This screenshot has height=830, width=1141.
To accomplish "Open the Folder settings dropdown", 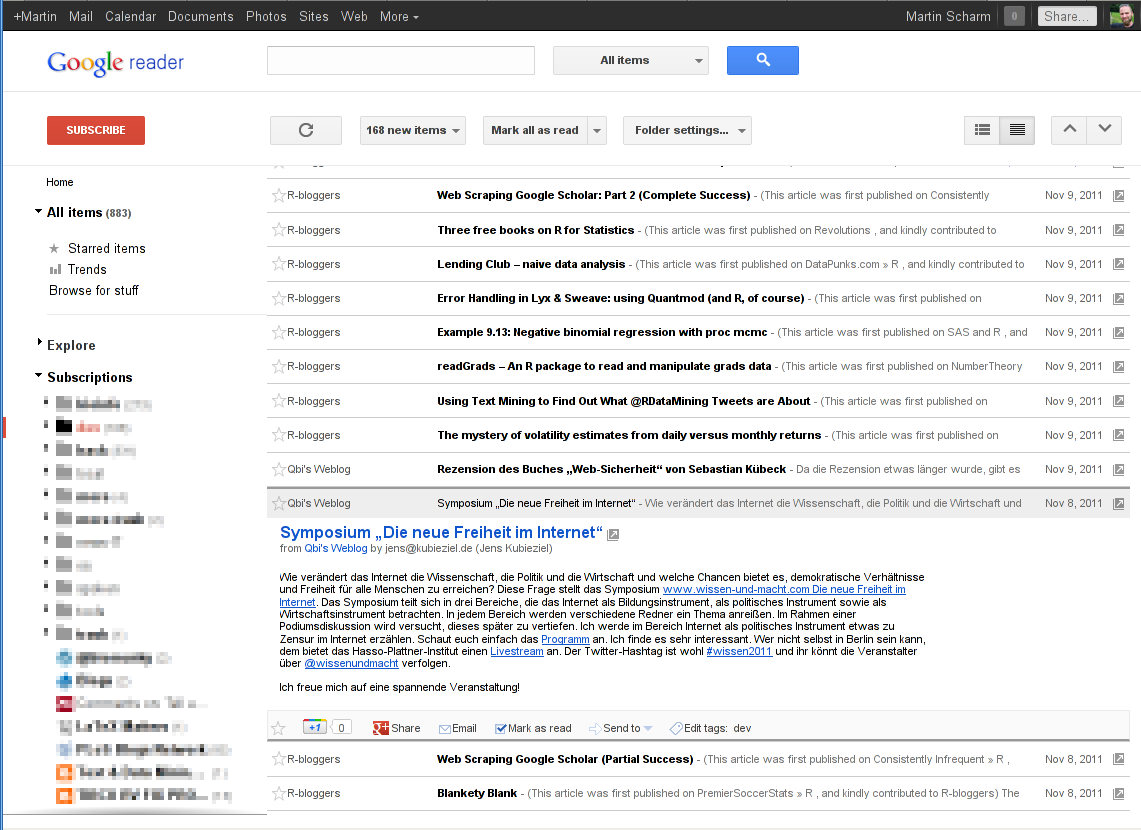I will (x=687, y=130).
